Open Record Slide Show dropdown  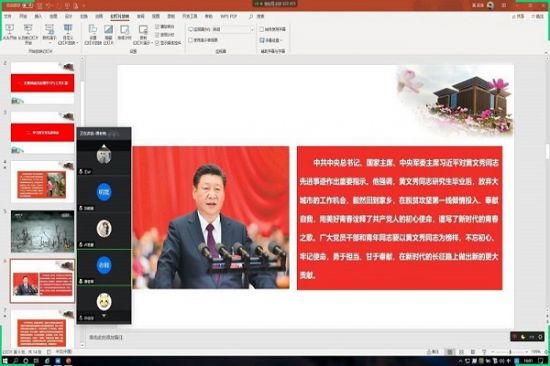143,34
